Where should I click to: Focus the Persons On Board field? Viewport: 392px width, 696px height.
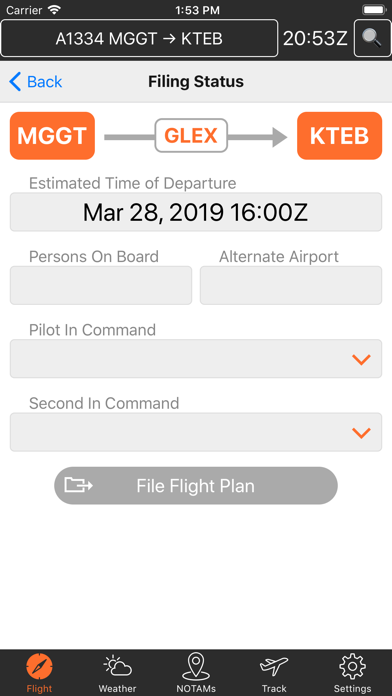click(x=101, y=285)
